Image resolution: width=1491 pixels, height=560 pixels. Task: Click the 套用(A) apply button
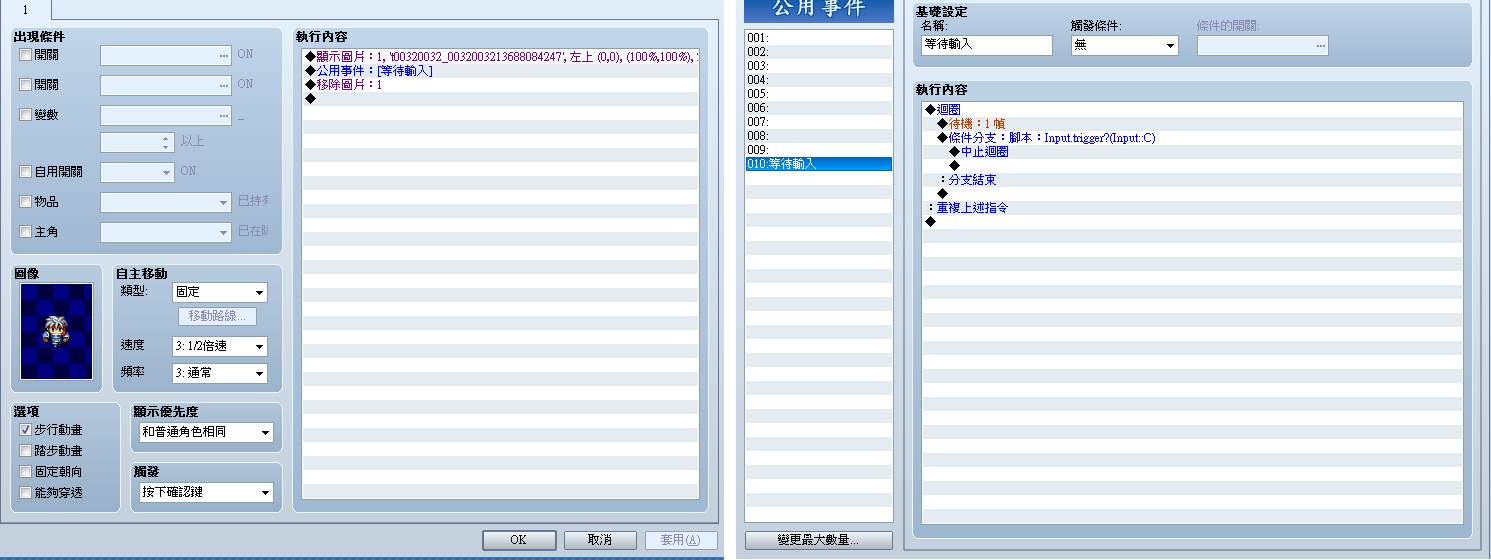682,539
